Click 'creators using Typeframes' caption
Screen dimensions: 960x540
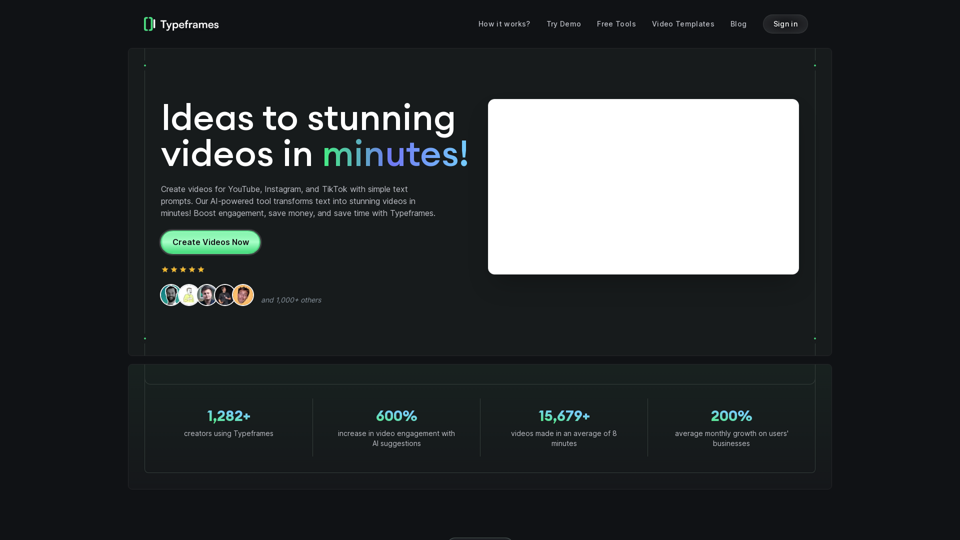(x=228, y=433)
